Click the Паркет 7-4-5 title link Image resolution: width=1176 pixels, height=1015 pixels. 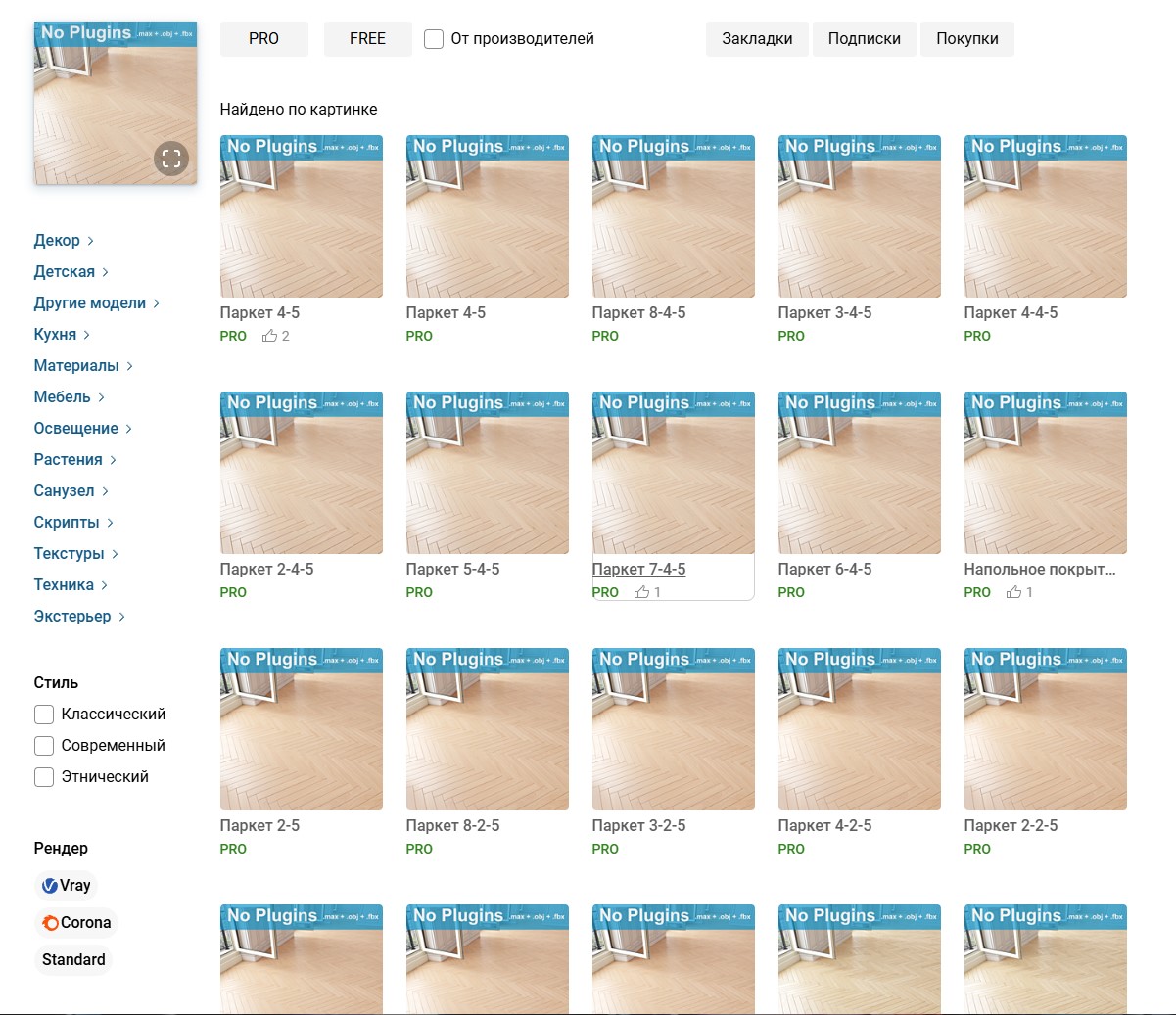639,570
